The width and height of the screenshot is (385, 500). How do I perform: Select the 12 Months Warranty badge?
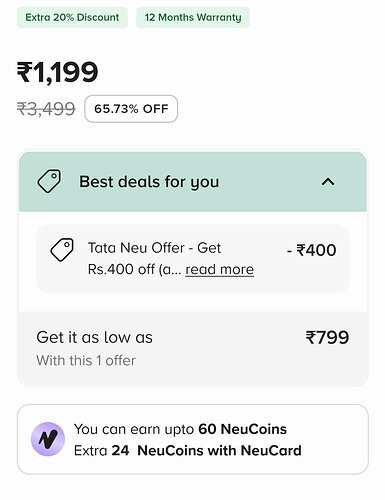tap(193, 17)
